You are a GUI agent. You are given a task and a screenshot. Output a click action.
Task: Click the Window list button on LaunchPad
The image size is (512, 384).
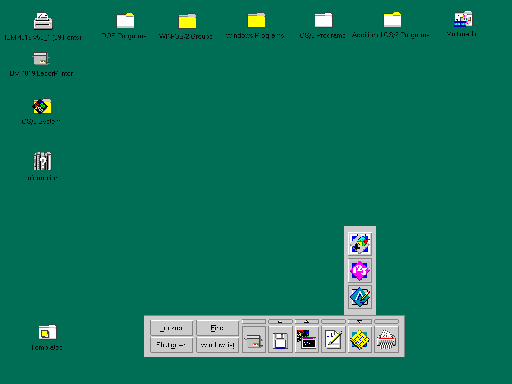[x=217, y=345]
